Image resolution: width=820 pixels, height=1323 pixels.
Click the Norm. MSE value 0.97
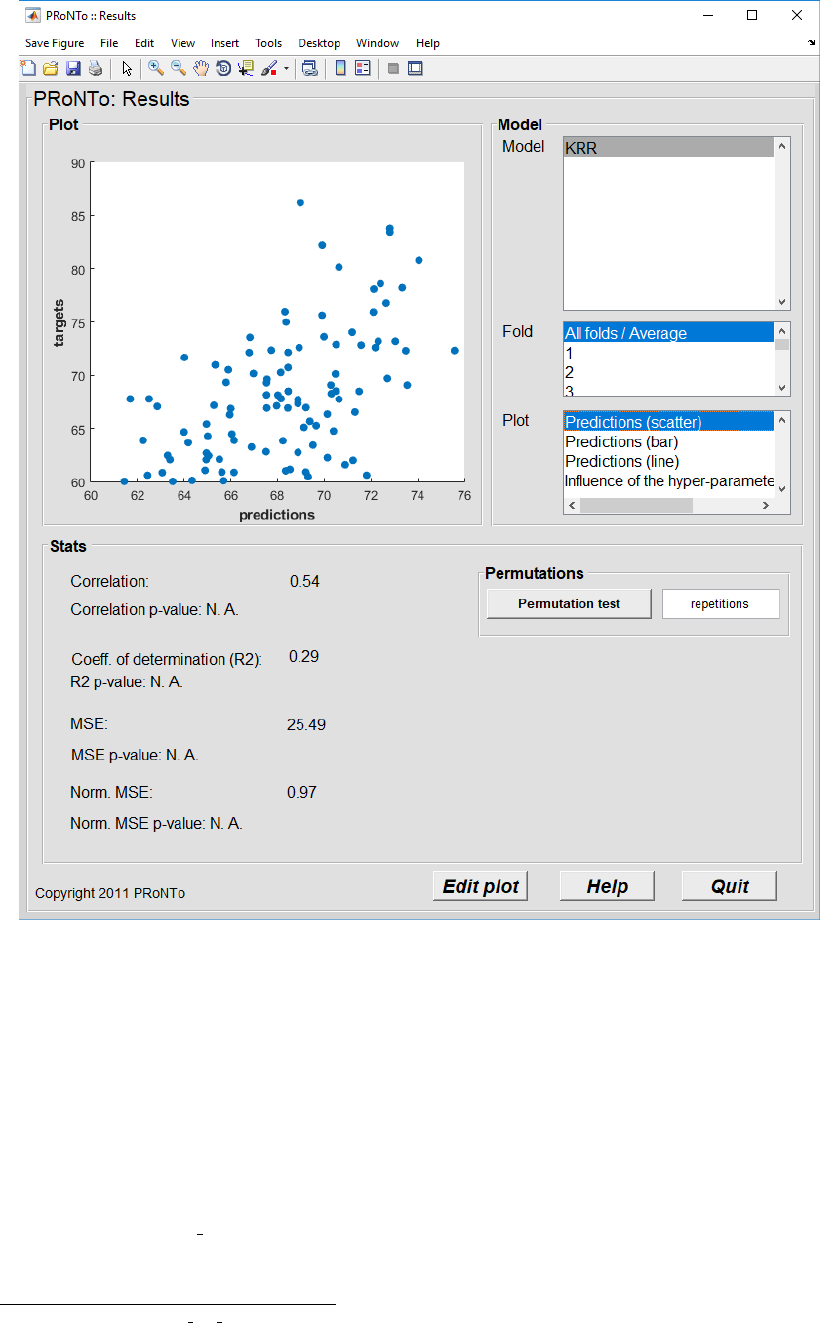pos(302,792)
